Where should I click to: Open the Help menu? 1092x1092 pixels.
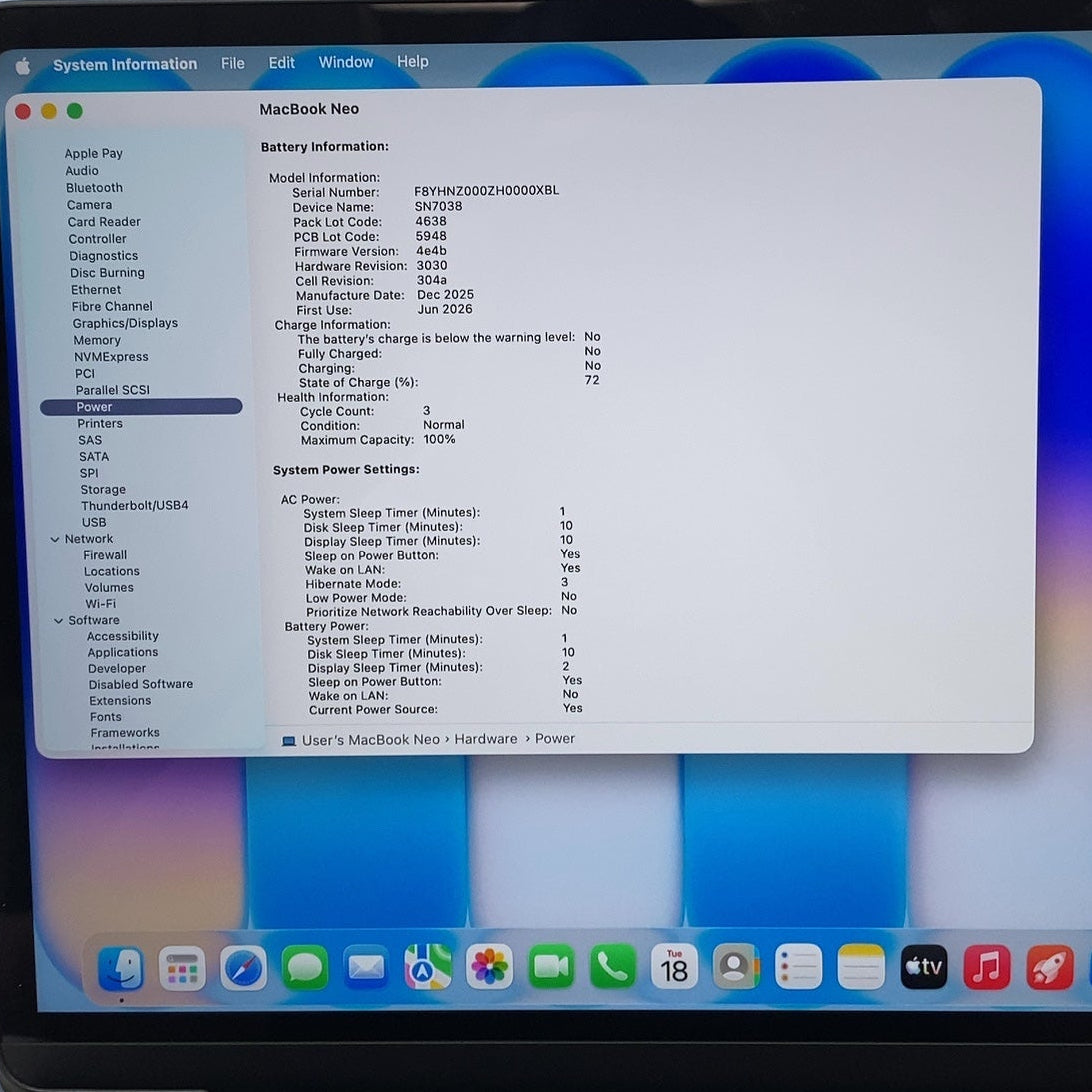tap(413, 61)
